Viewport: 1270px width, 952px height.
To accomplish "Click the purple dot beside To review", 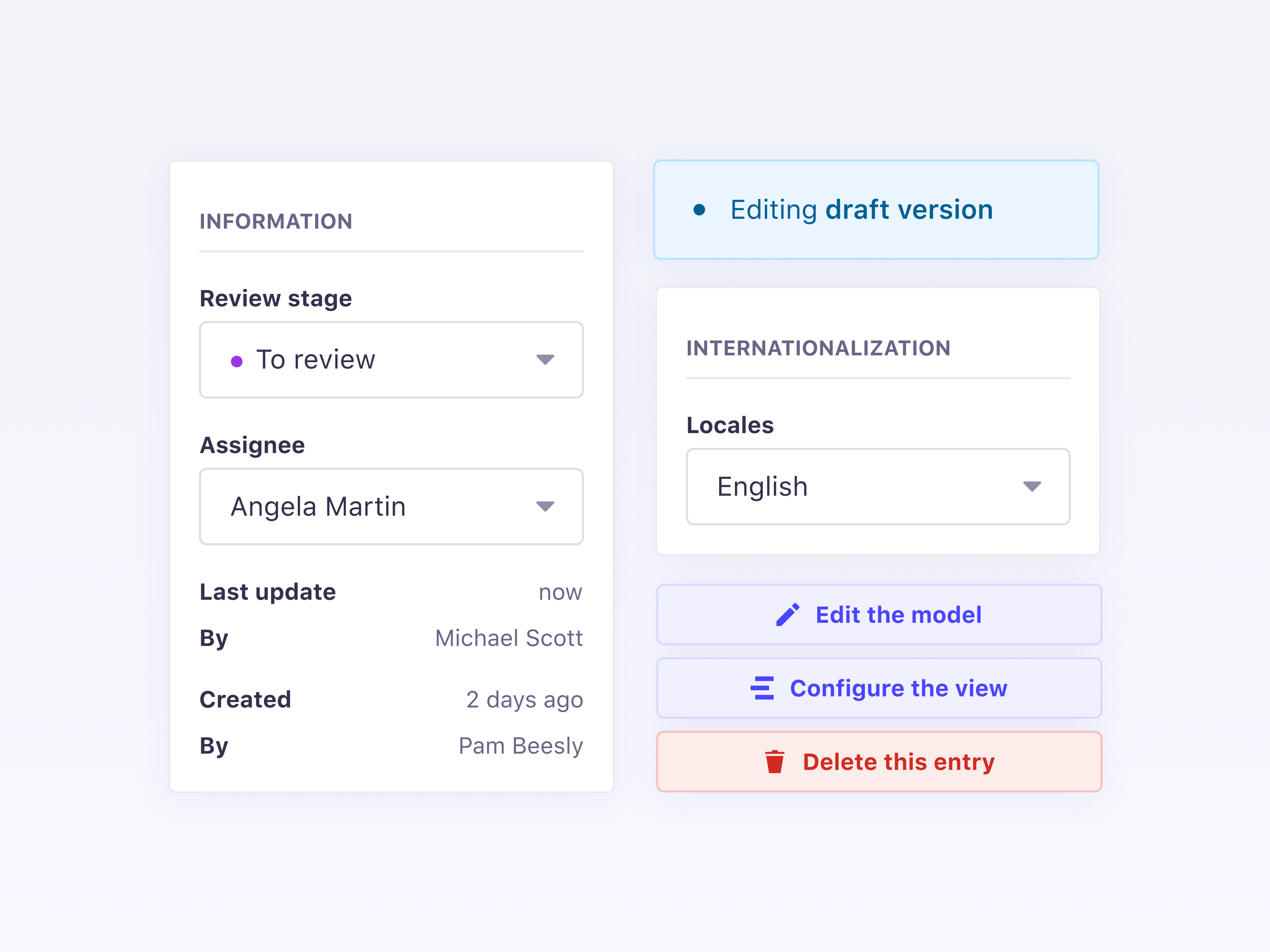I will pos(236,360).
